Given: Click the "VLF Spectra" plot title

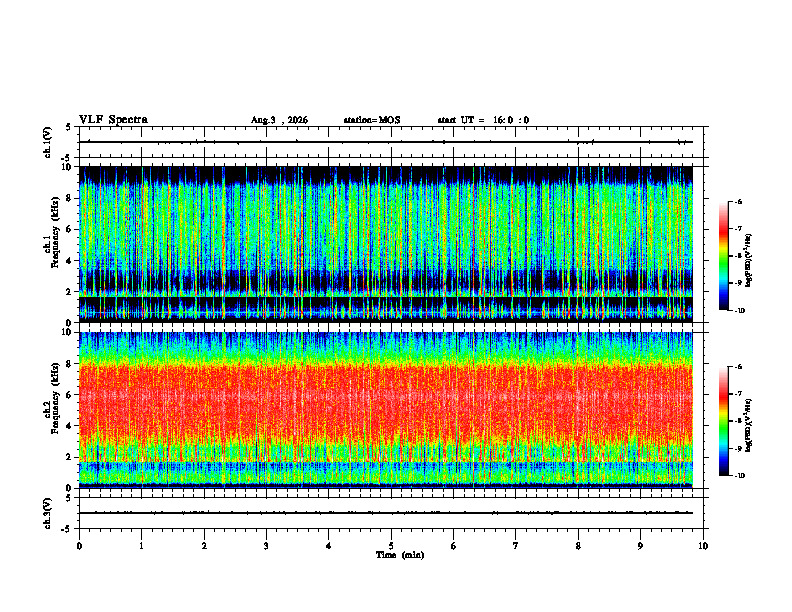Looking at the screenshot, I should click(113, 120).
